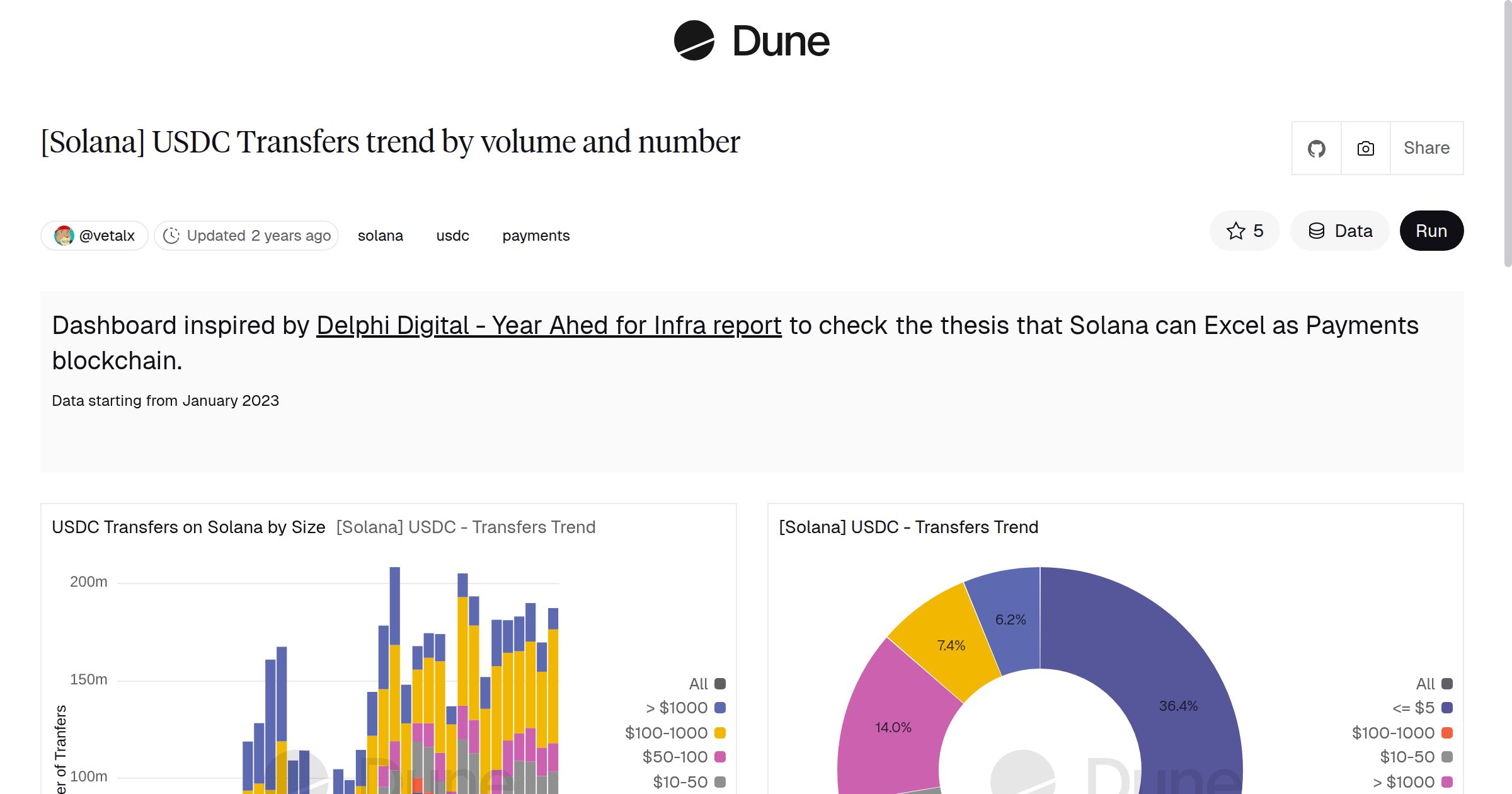Open the Delphi Digital report link

(x=548, y=325)
